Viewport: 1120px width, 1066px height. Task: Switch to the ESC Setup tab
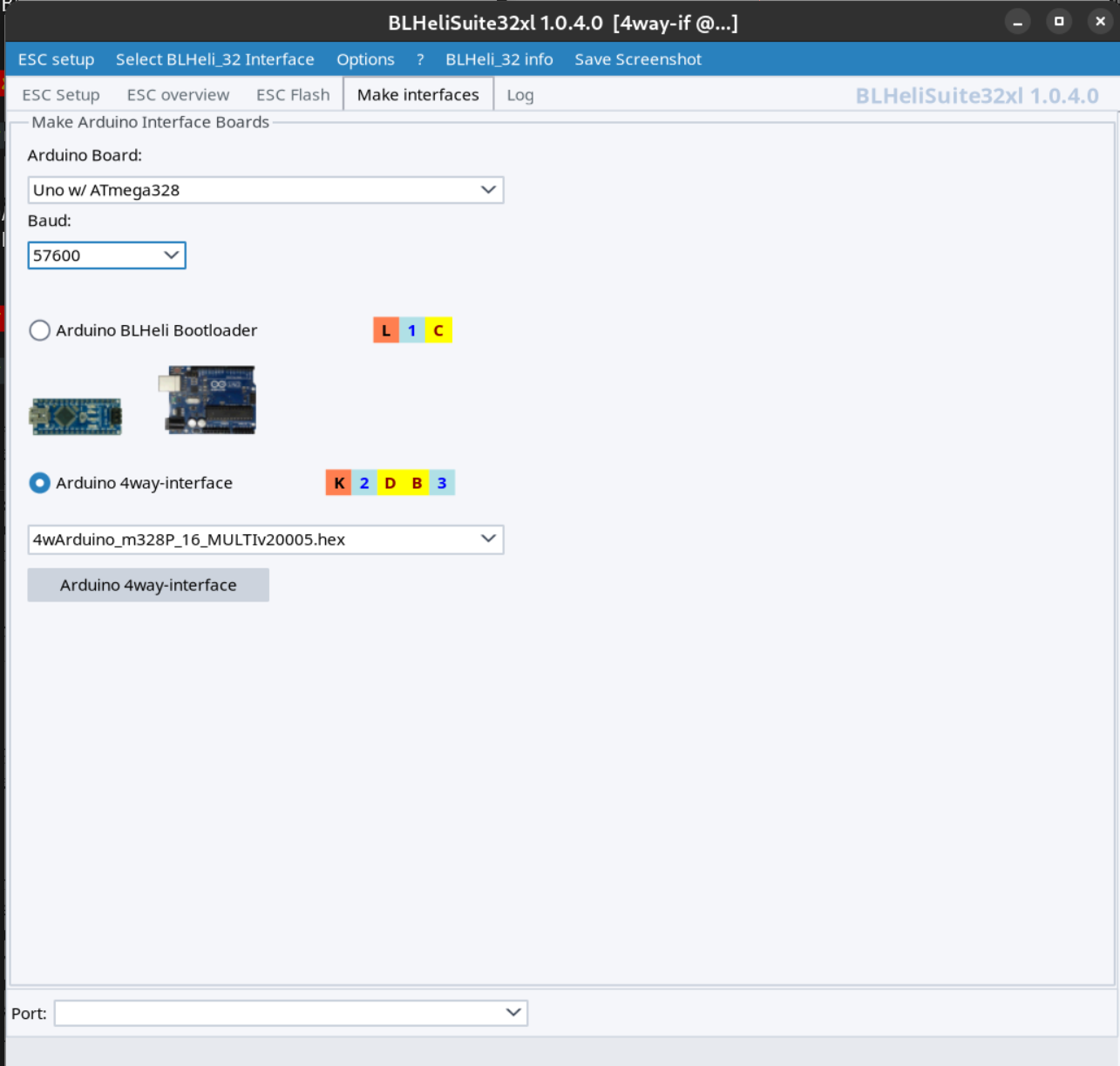coord(61,95)
